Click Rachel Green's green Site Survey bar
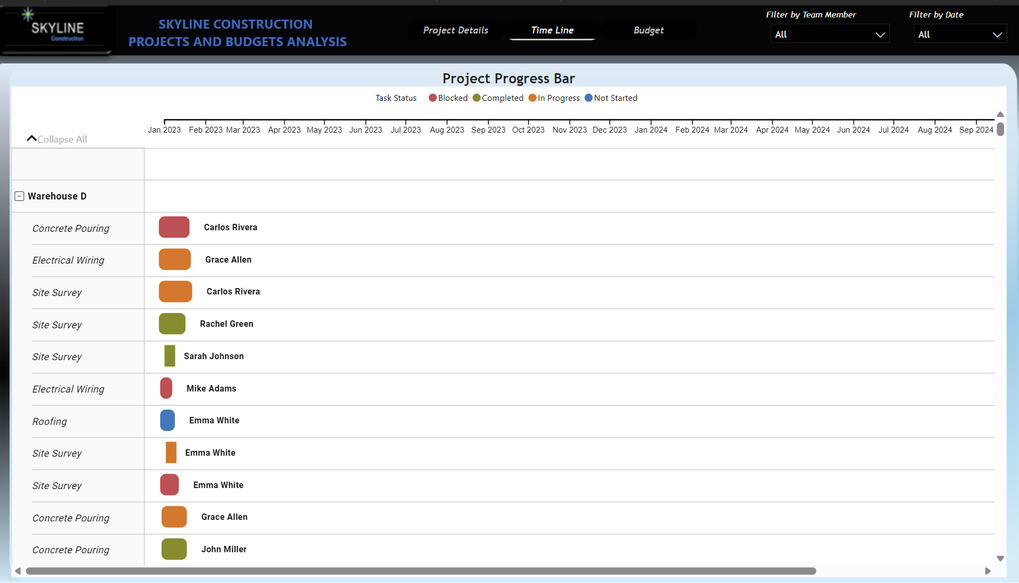 (x=172, y=324)
